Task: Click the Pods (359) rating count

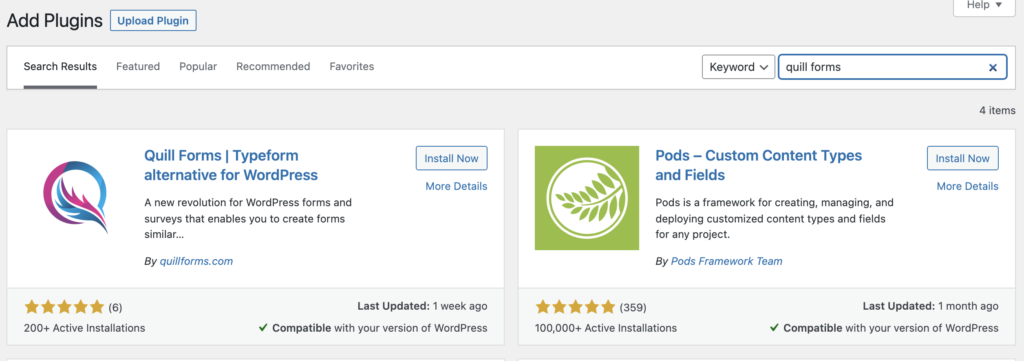Action: [633, 307]
